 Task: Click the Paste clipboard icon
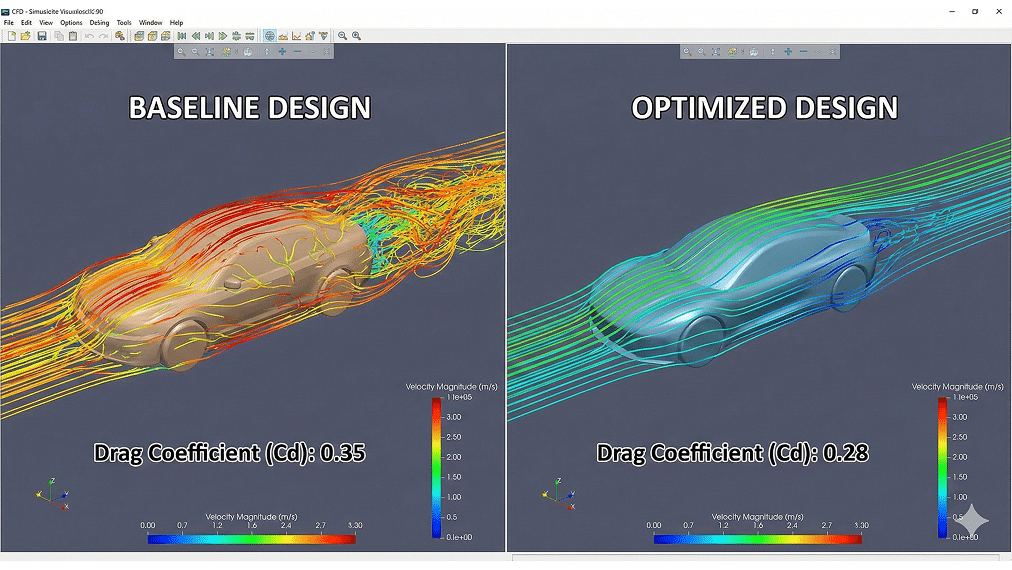tap(73, 36)
